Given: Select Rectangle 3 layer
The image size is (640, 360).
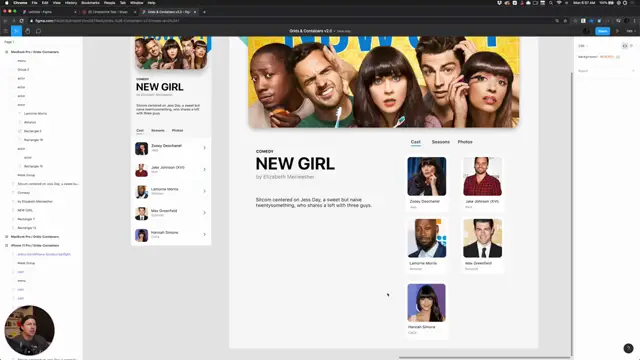Looking at the screenshot, I should point(32,131).
